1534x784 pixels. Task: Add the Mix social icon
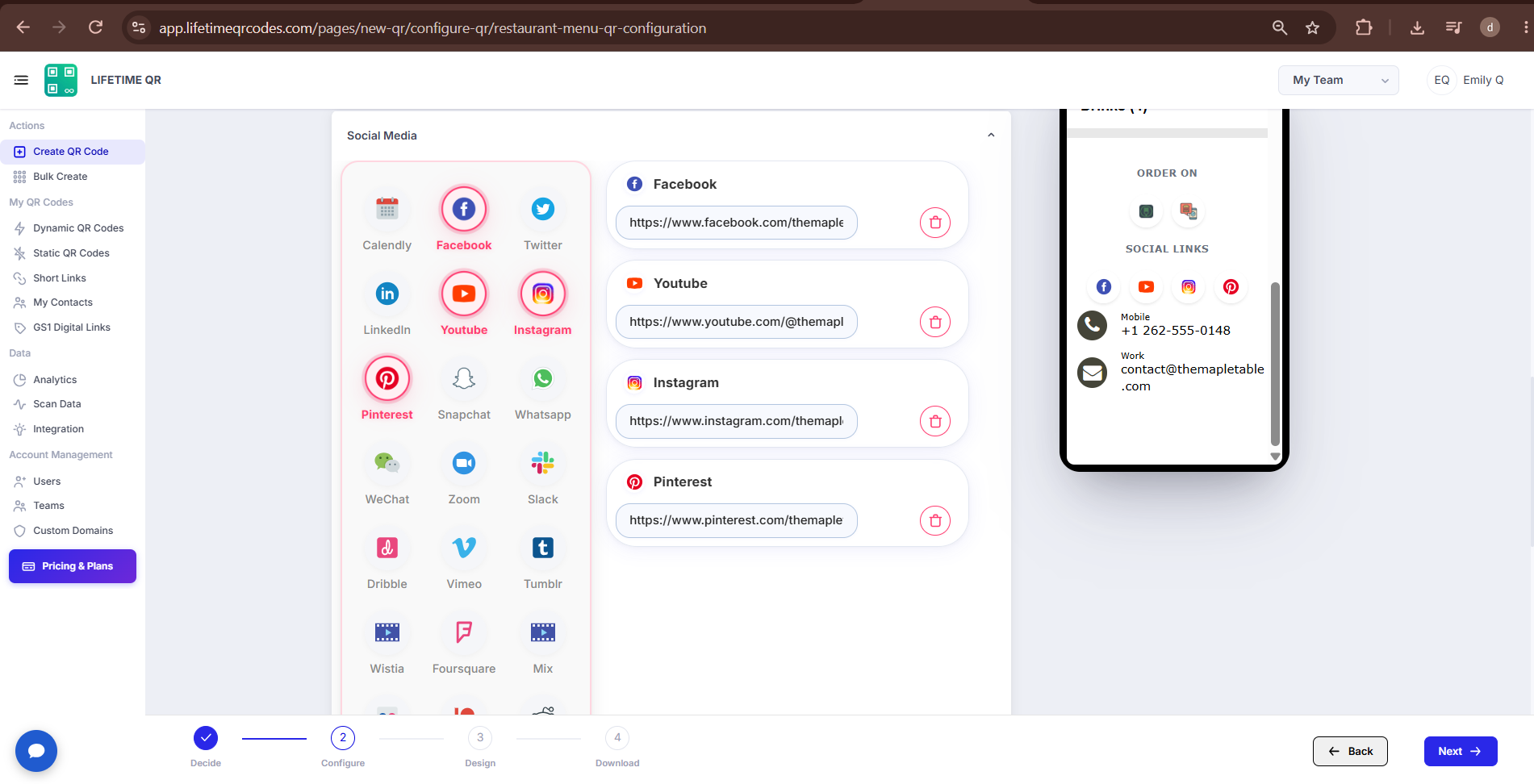[x=543, y=633]
